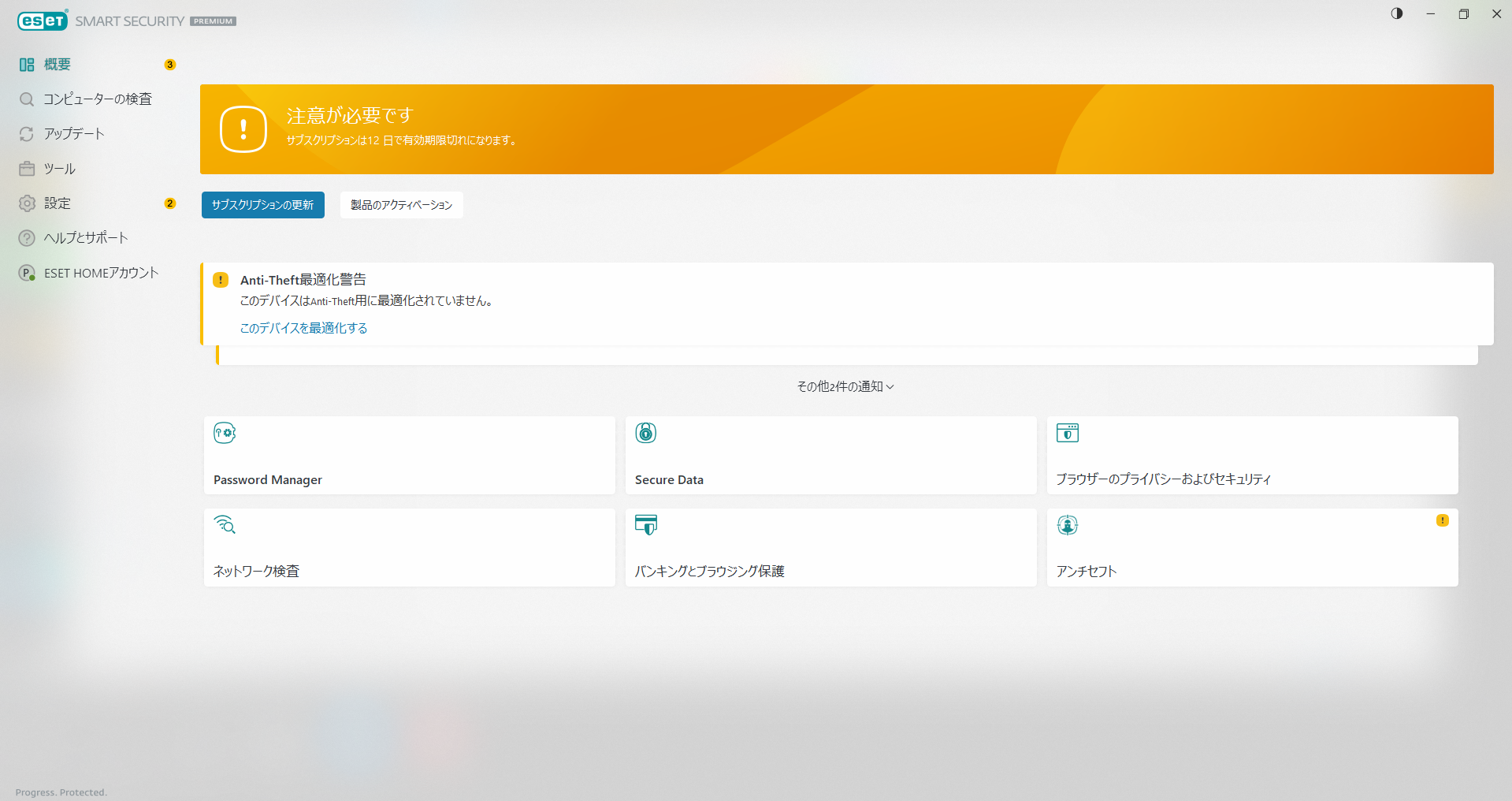Open the Password Manager tile
The image size is (1512, 801).
[x=410, y=456]
